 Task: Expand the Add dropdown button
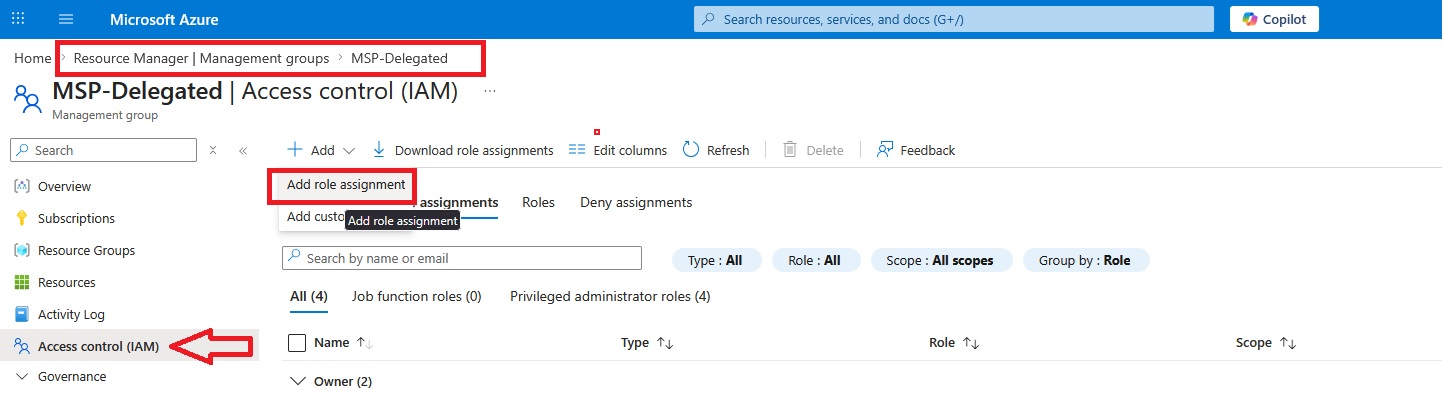[321, 150]
